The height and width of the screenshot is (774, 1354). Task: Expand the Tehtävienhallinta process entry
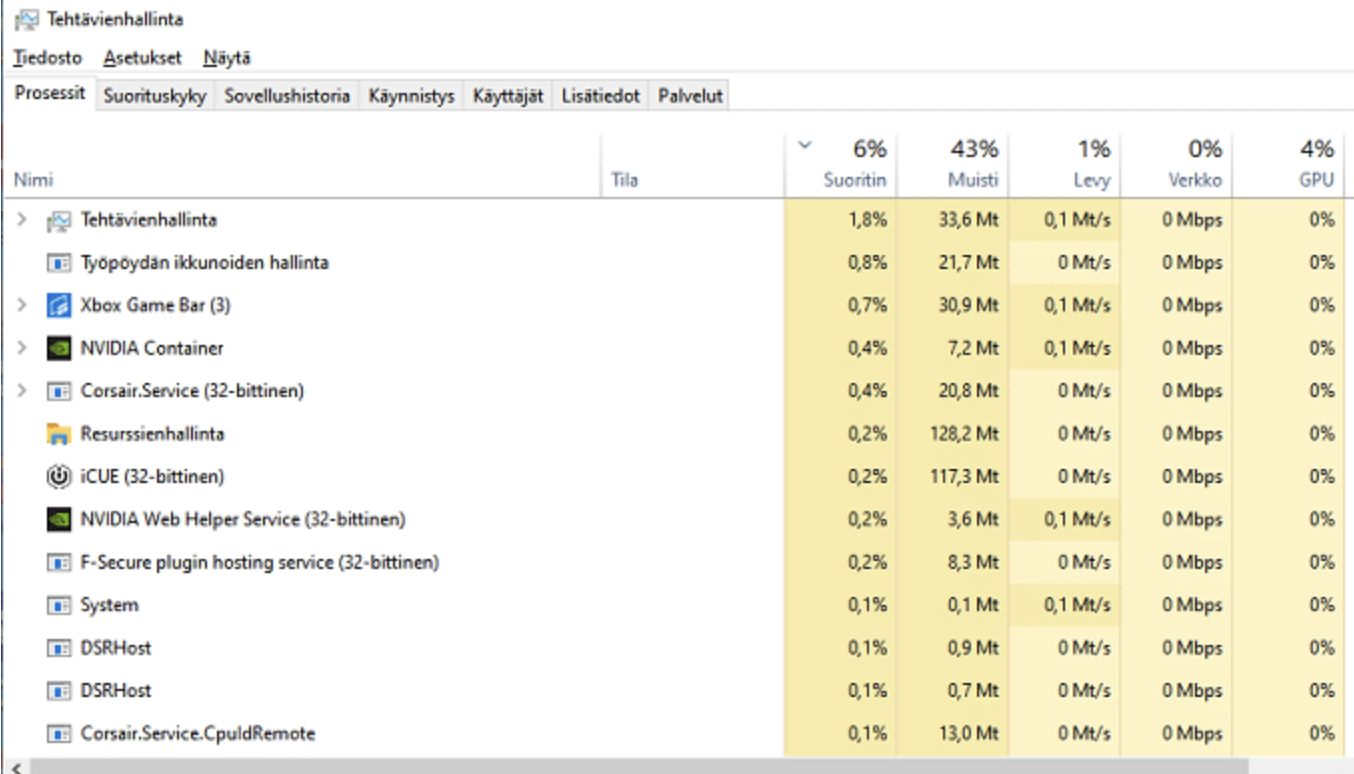coord(20,219)
